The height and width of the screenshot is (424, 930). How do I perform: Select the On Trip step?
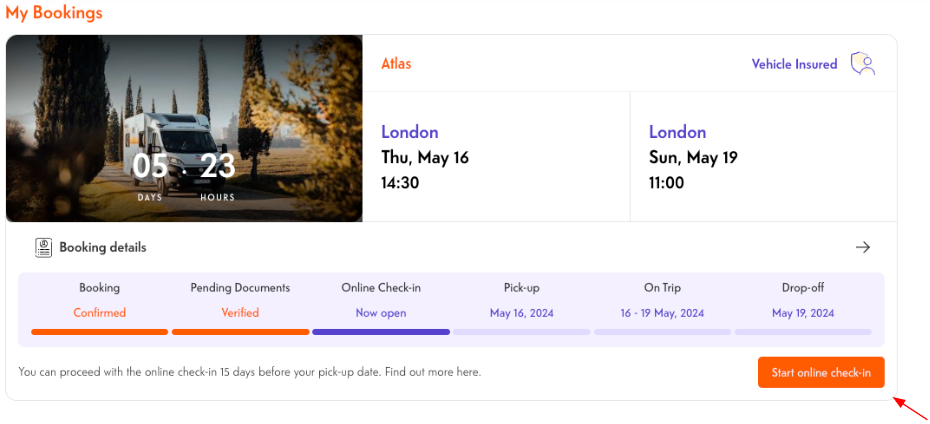pyautogui.click(x=662, y=300)
